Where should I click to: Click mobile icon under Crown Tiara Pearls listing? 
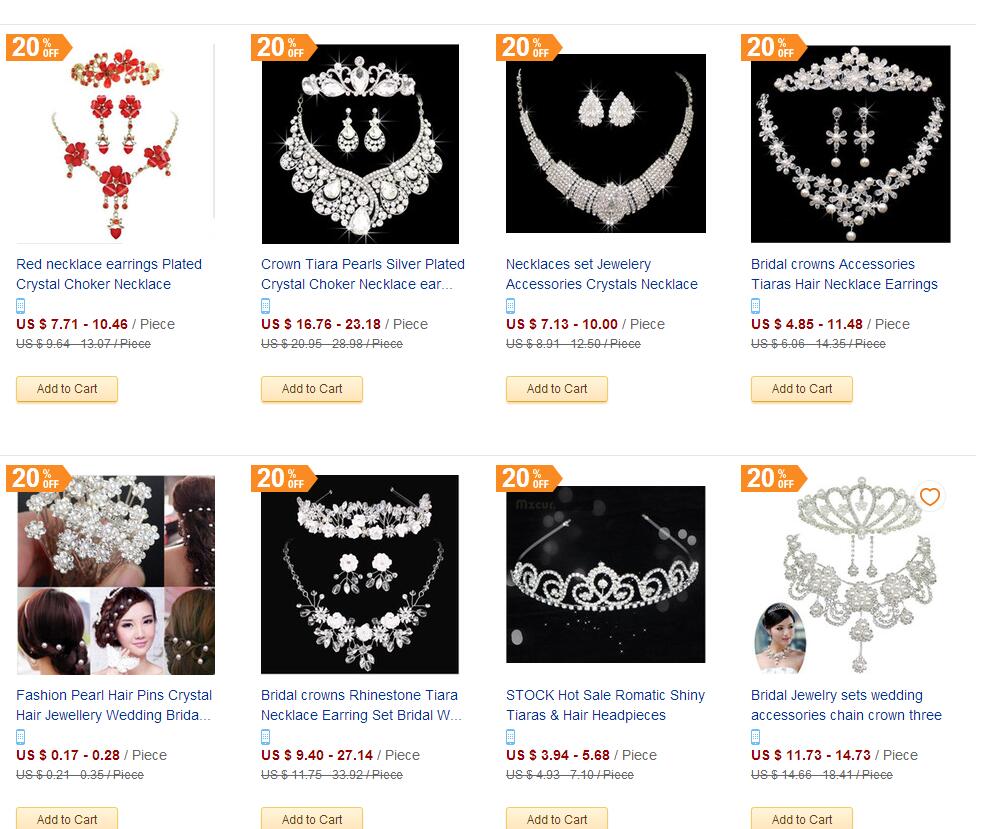pyautogui.click(x=266, y=306)
